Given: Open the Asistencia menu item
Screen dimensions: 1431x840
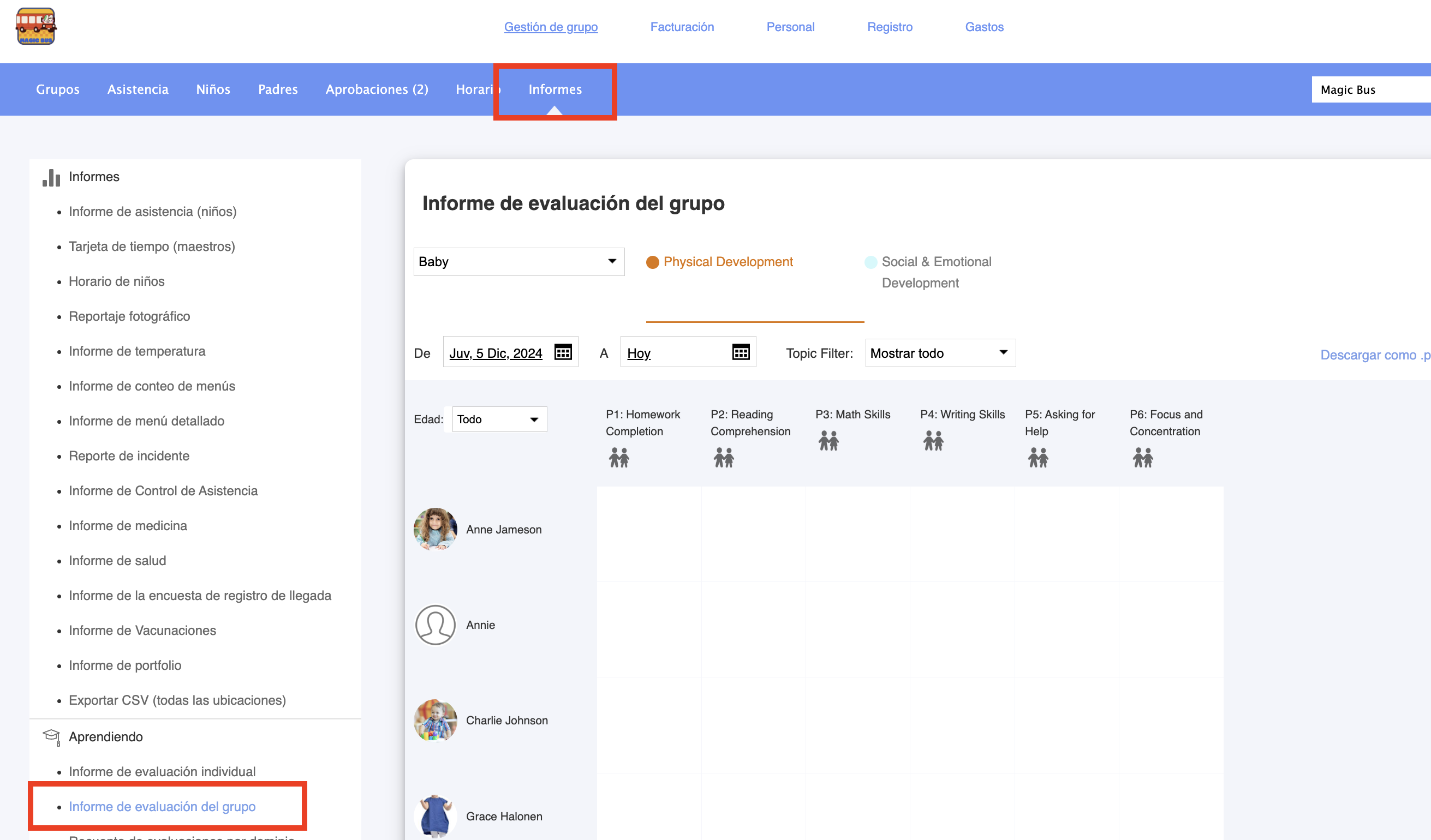Looking at the screenshot, I should coord(138,89).
